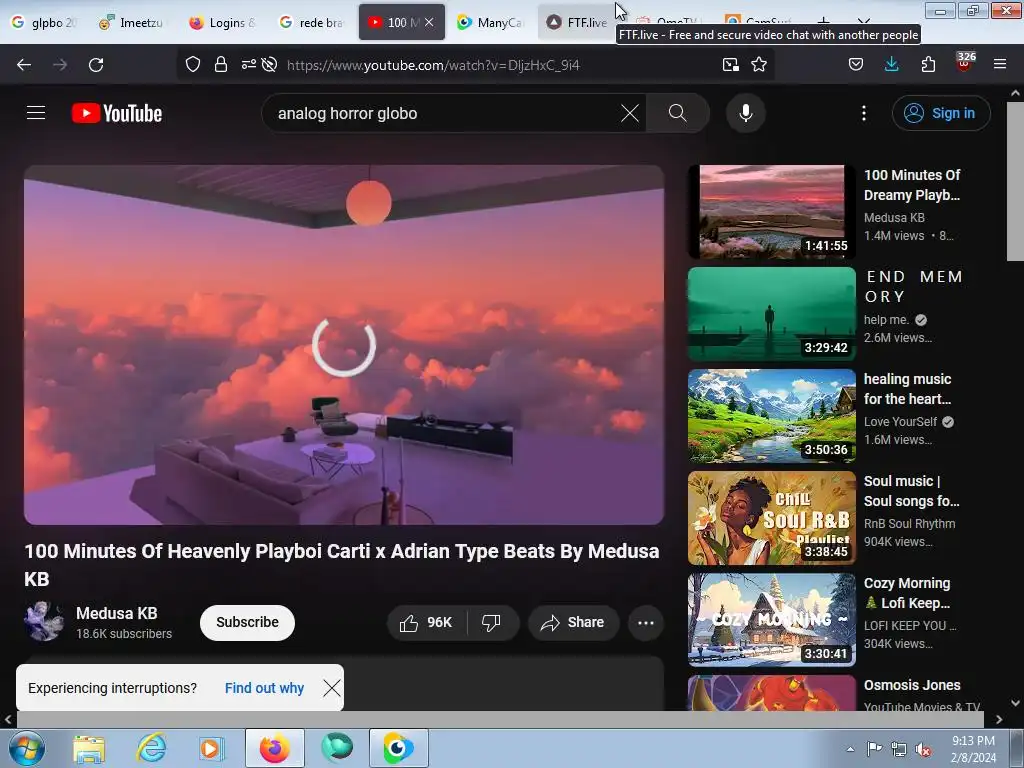Switch to Imeetzu tab
1024x768 pixels.
pos(133,22)
